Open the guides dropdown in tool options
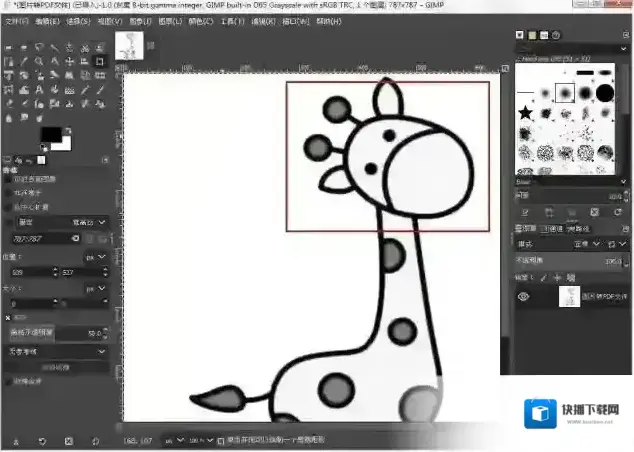 click(57, 351)
